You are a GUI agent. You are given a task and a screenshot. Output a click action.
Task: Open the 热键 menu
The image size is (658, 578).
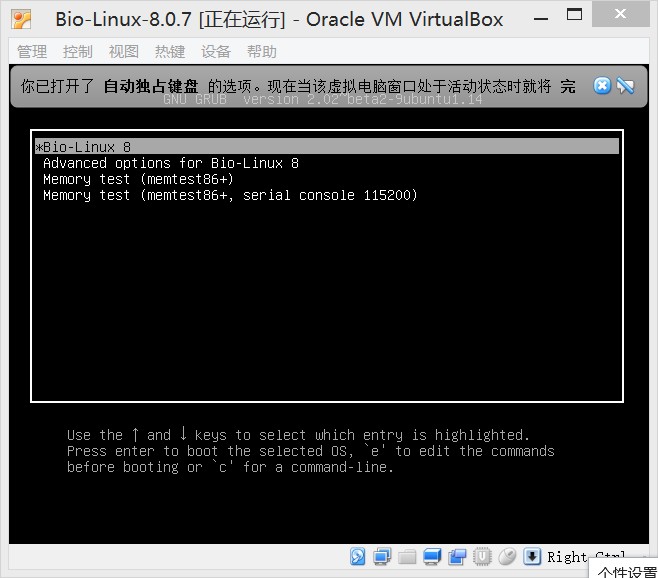(x=170, y=52)
